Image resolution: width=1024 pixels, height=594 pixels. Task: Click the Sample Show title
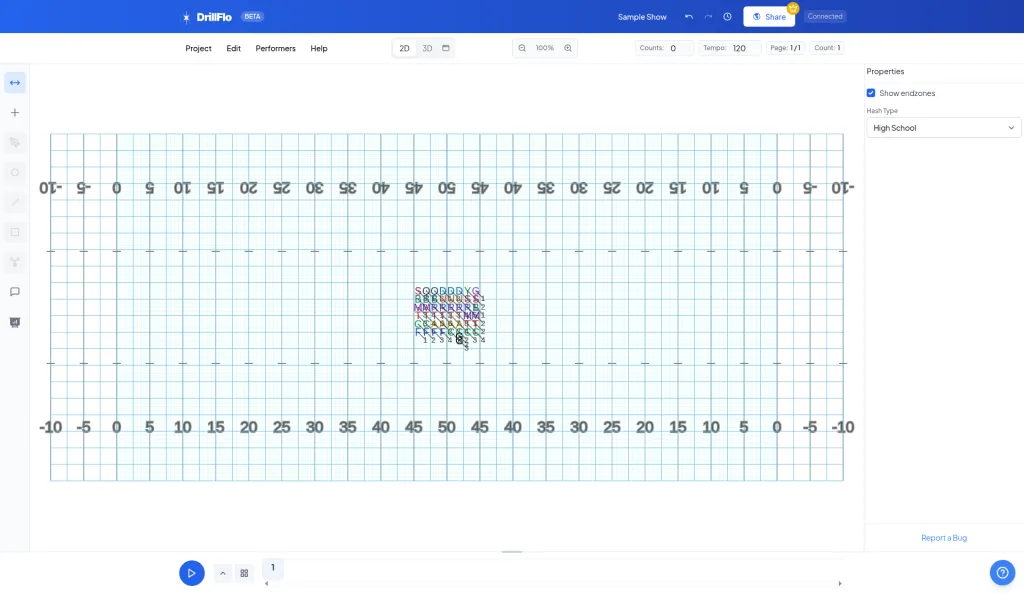tap(642, 17)
